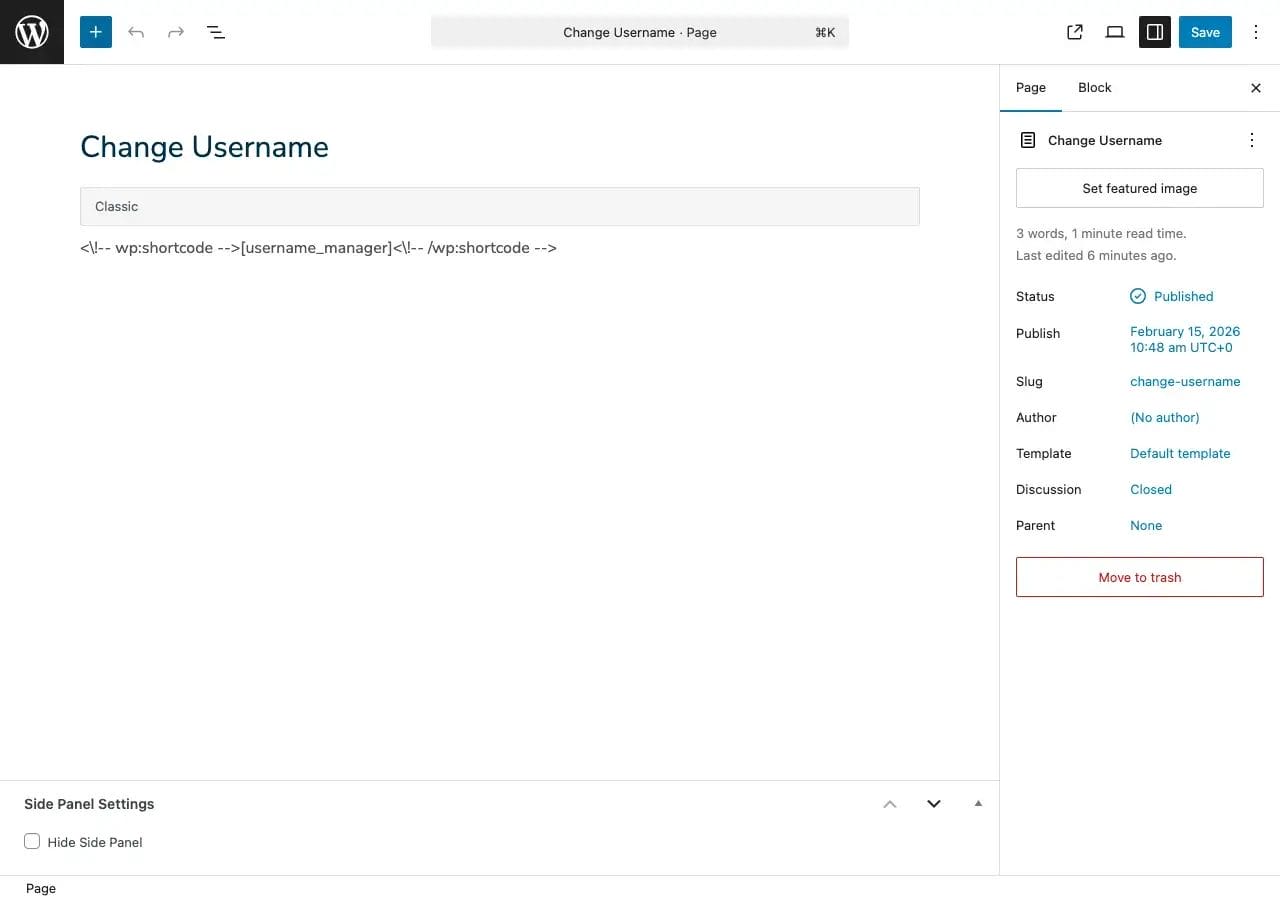This screenshot has width=1280, height=900.
Task: Select the Page tab in sidebar
Action: (x=1030, y=88)
